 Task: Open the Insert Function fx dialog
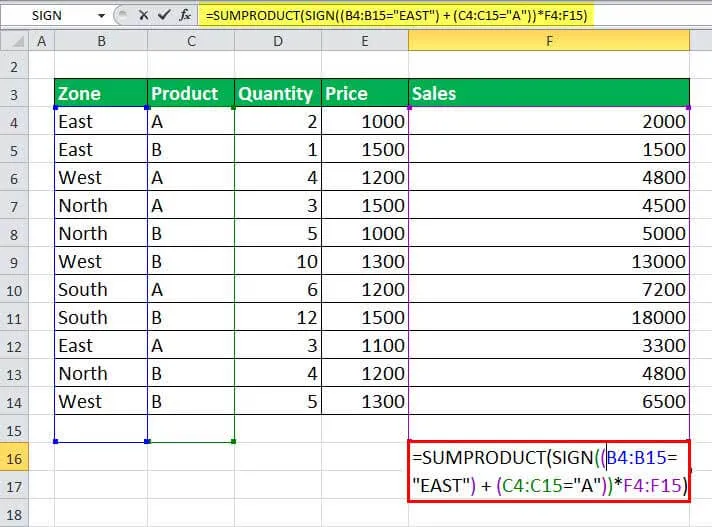click(x=185, y=15)
